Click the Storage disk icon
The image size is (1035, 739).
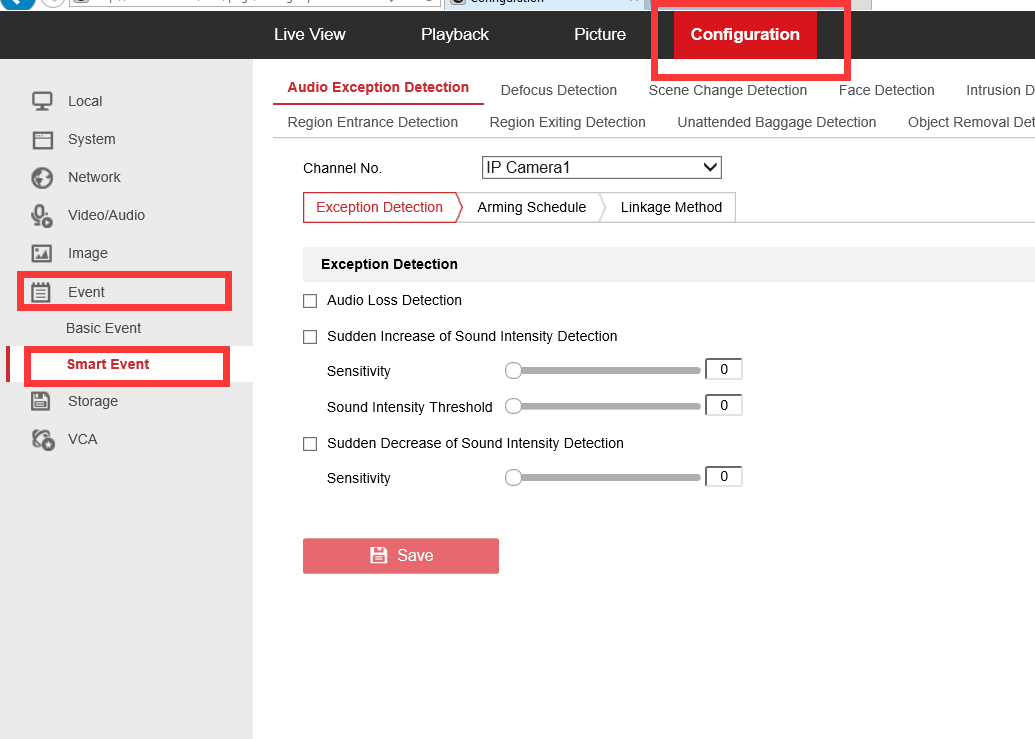[41, 401]
